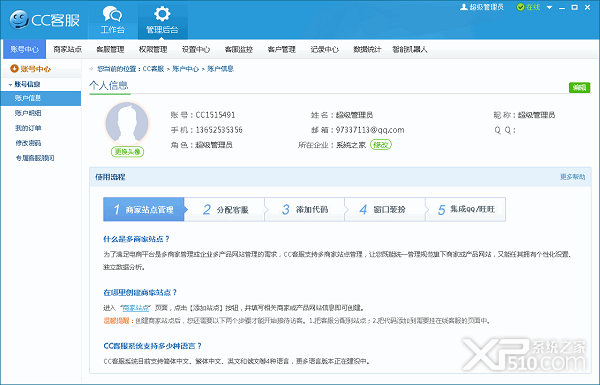Click the green 编辑 button
600x385 pixels.
[x=579, y=88]
